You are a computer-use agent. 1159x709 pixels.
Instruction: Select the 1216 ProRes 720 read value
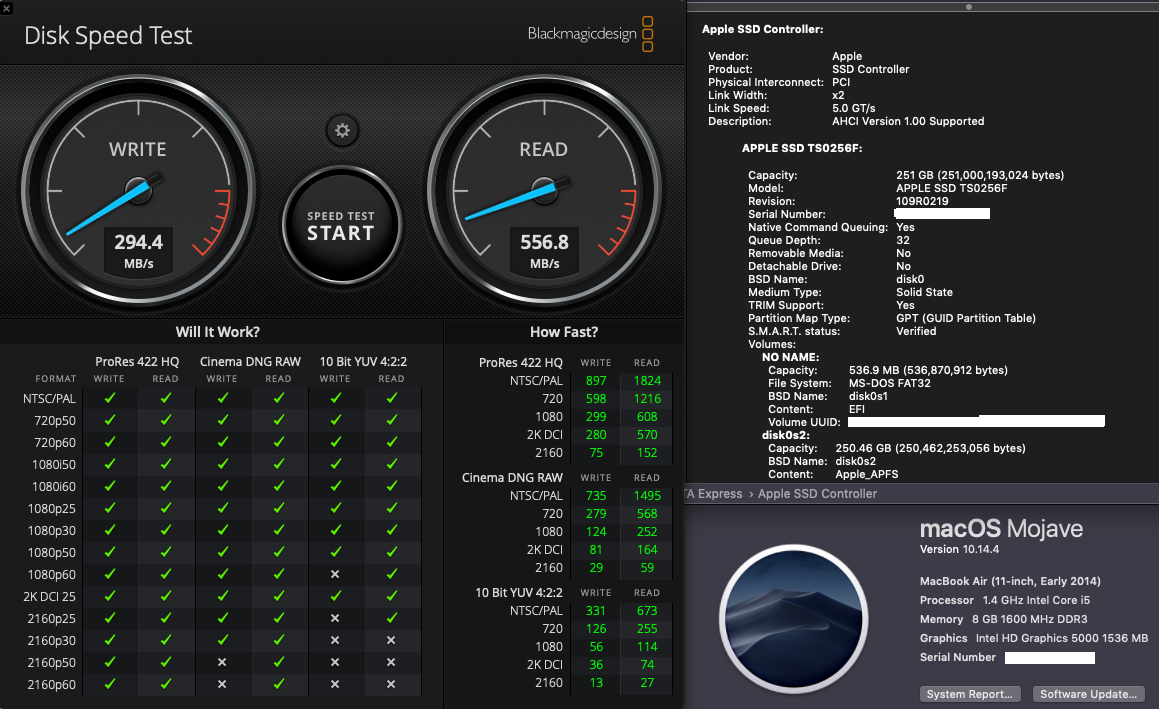(x=647, y=398)
